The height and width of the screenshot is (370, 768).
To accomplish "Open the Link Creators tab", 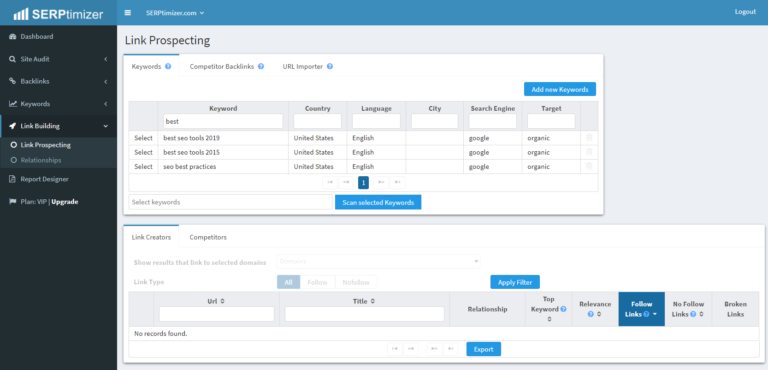I will pyautogui.click(x=151, y=237).
